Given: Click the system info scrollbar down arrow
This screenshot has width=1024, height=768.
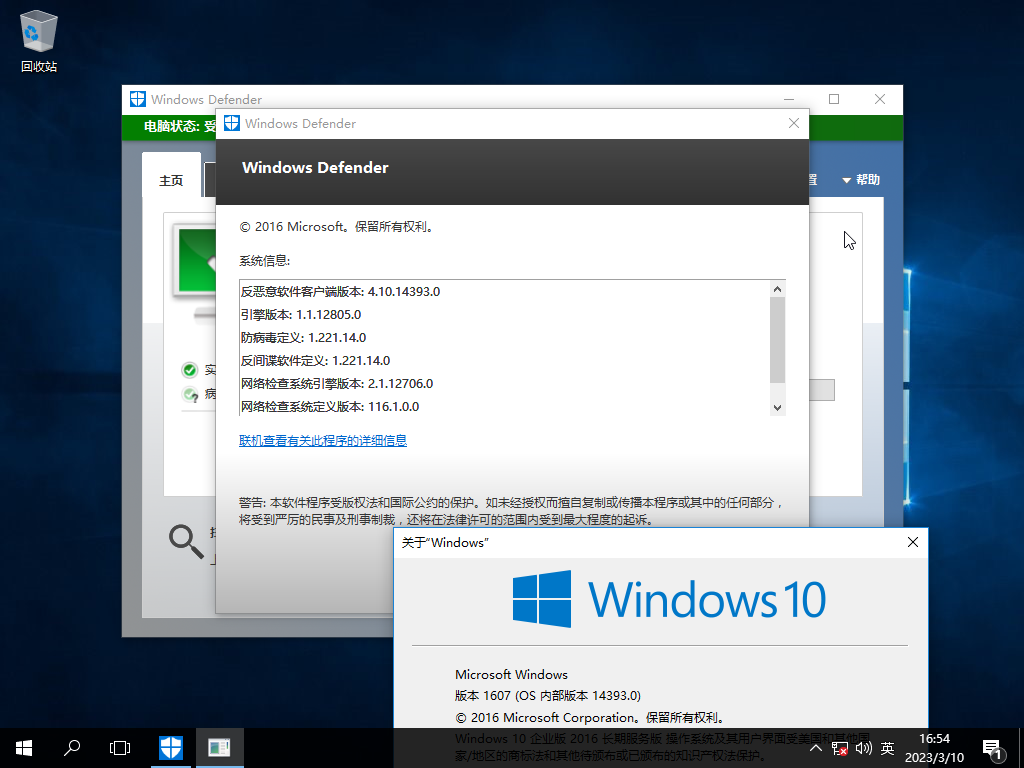Looking at the screenshot, I should click(777, 408).
